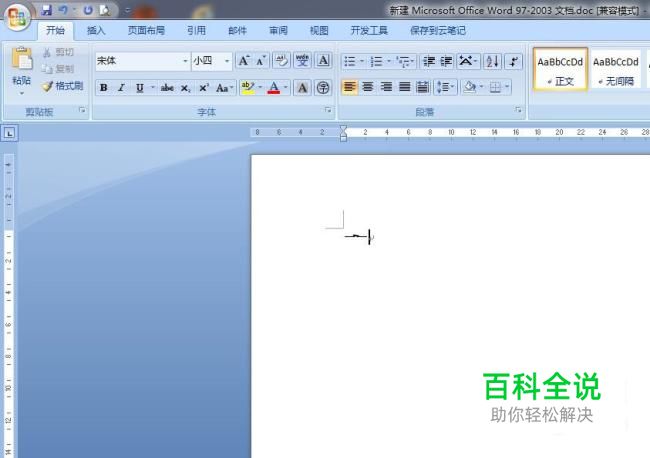Grow the font size
650x458 pixels.
[x=244, y=61]
